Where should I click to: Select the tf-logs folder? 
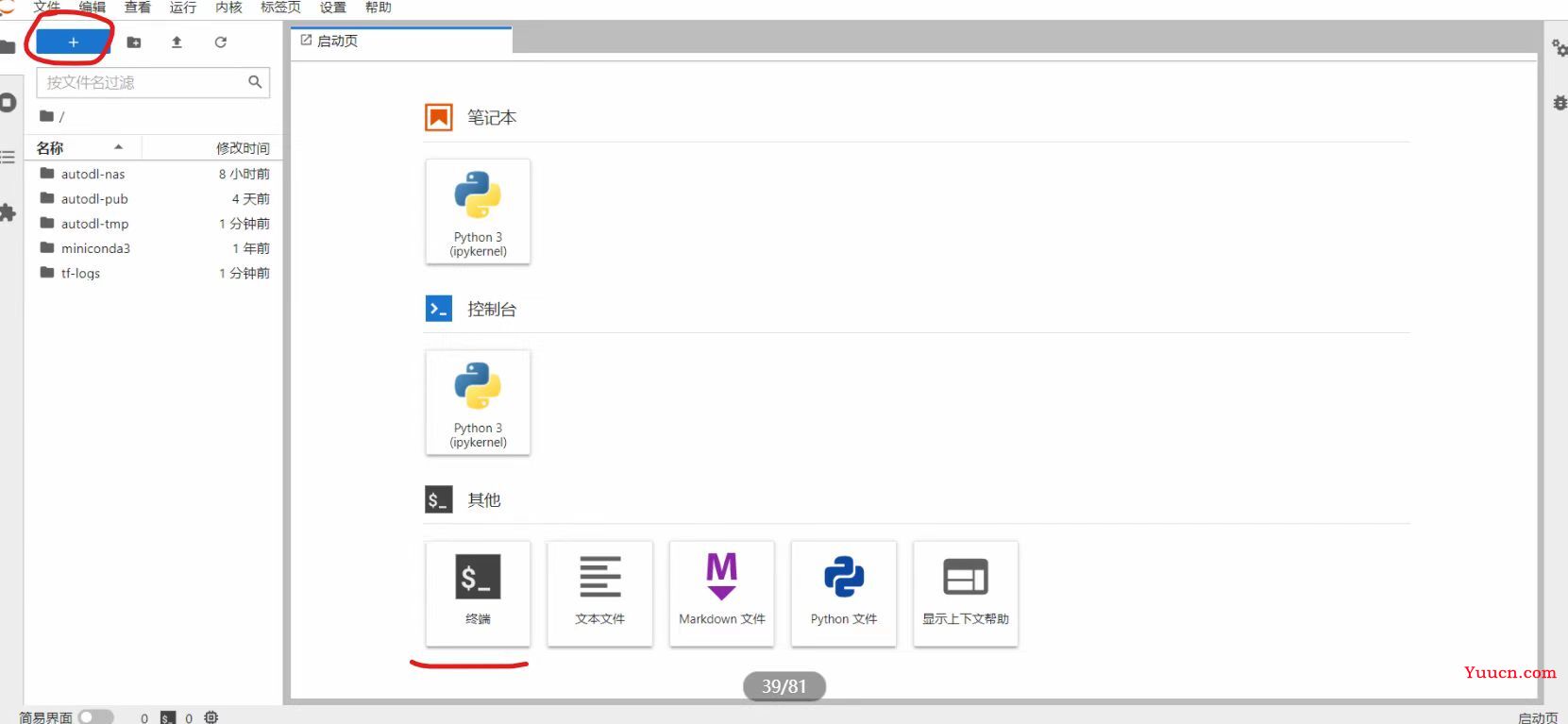(153, 273)
